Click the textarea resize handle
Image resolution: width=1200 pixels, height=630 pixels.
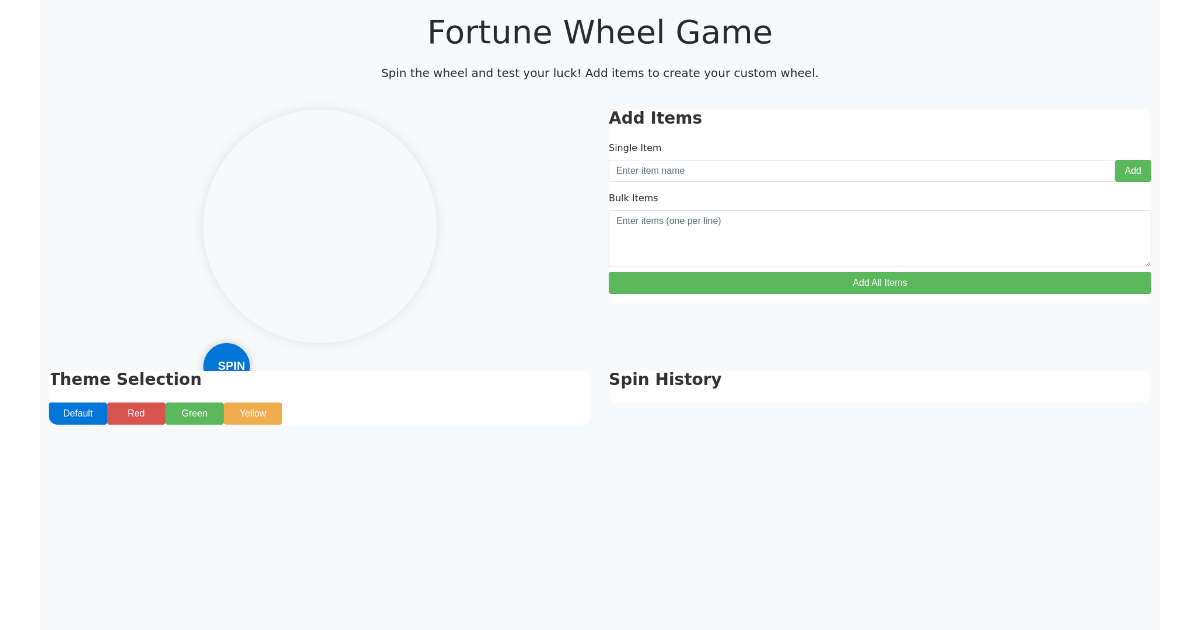pos(1147,262)
